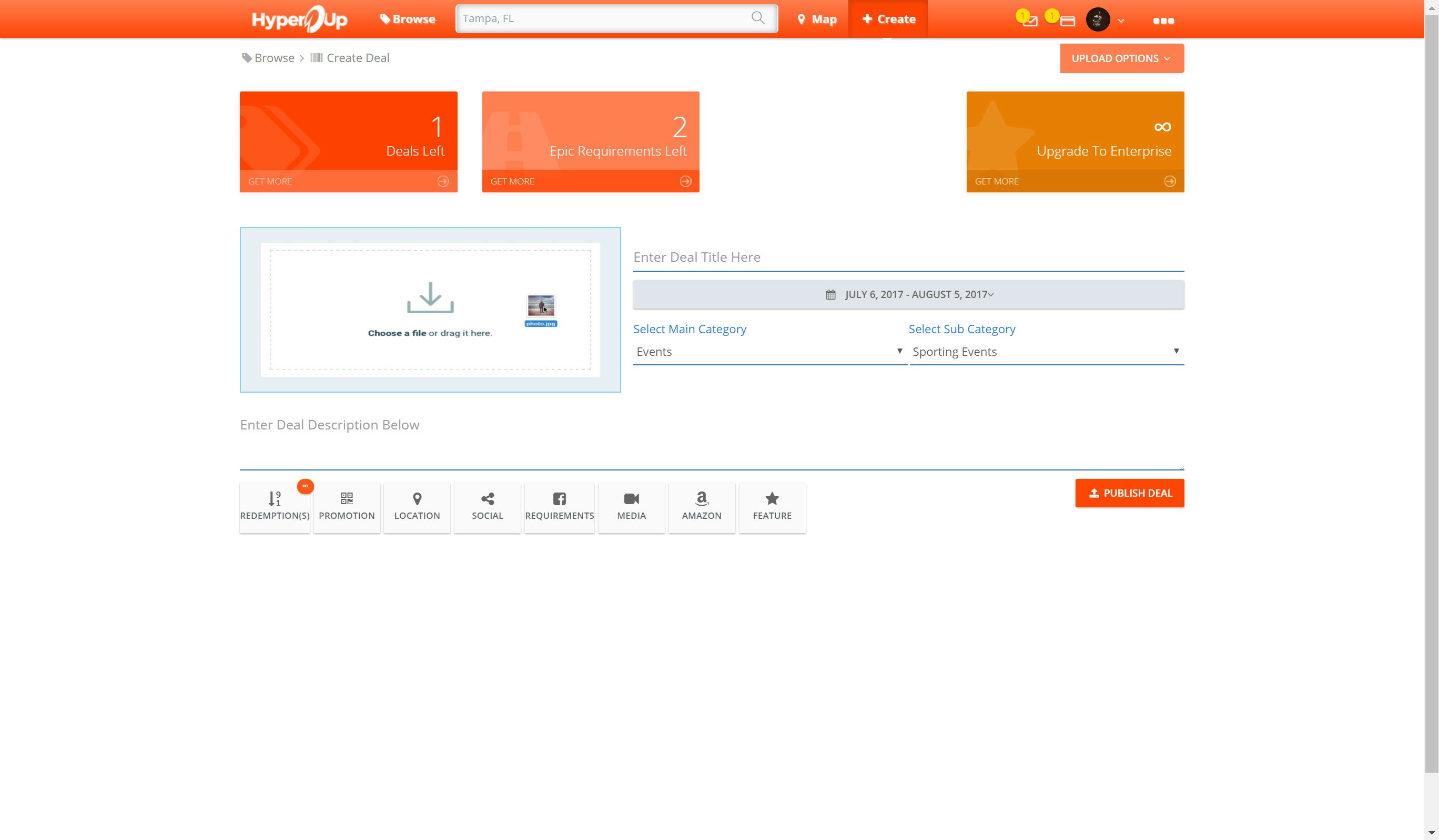This screenshot has height=840, width=1439.
Task: Click the Redemption(s) counter icon button
Action: point(274,507)
